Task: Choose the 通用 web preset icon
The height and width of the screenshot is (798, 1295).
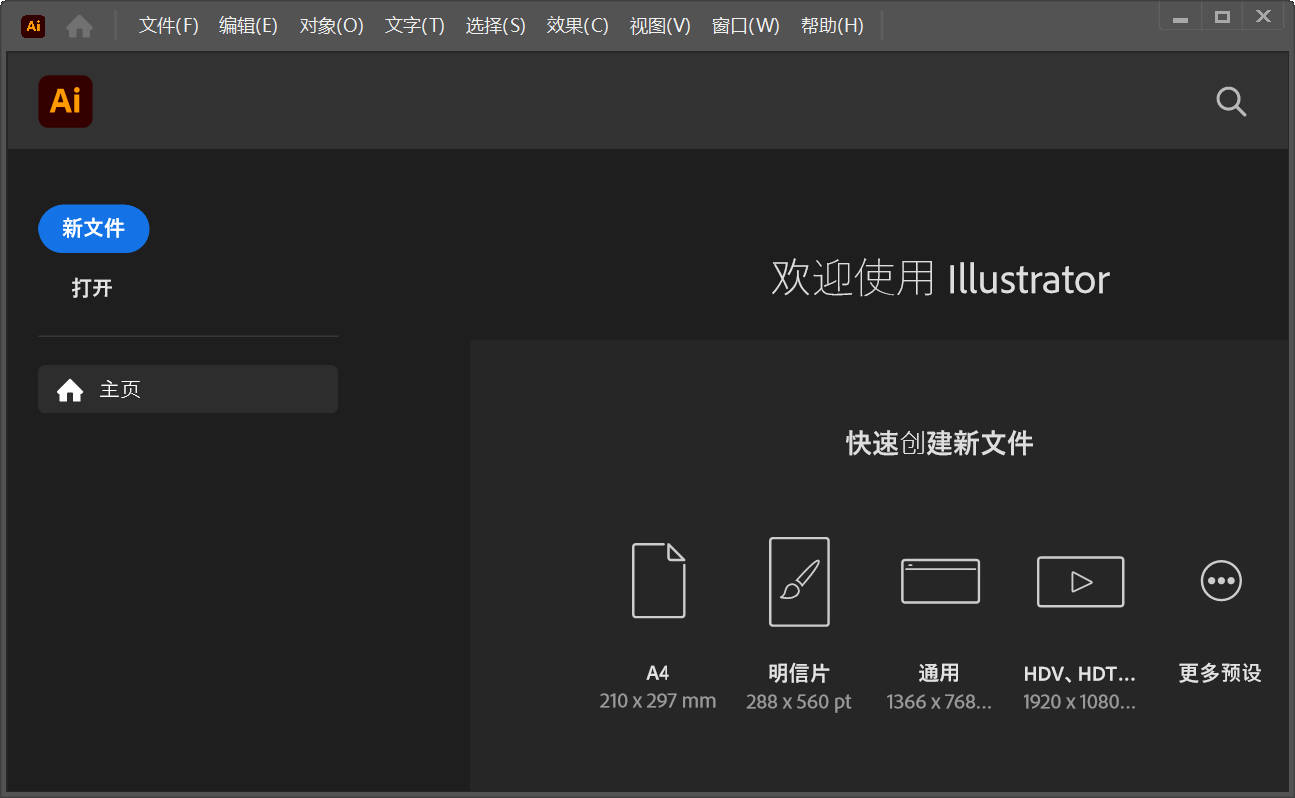Action: coord(939,581)
